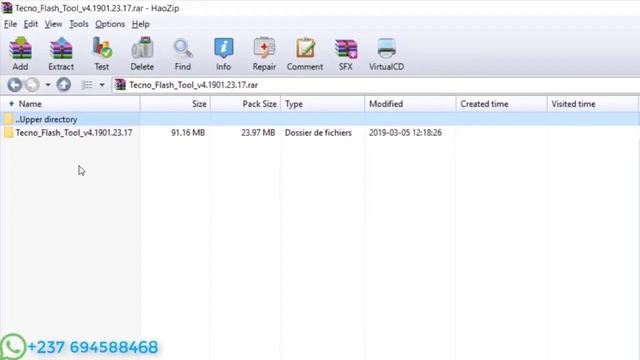Click the 23.97 MB pack size cell

point(258,133)
